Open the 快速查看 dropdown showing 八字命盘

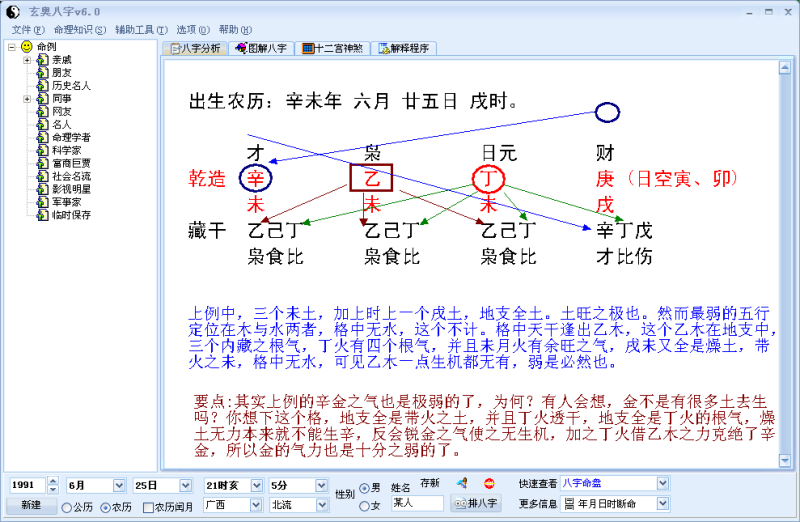tap(662, 483)
